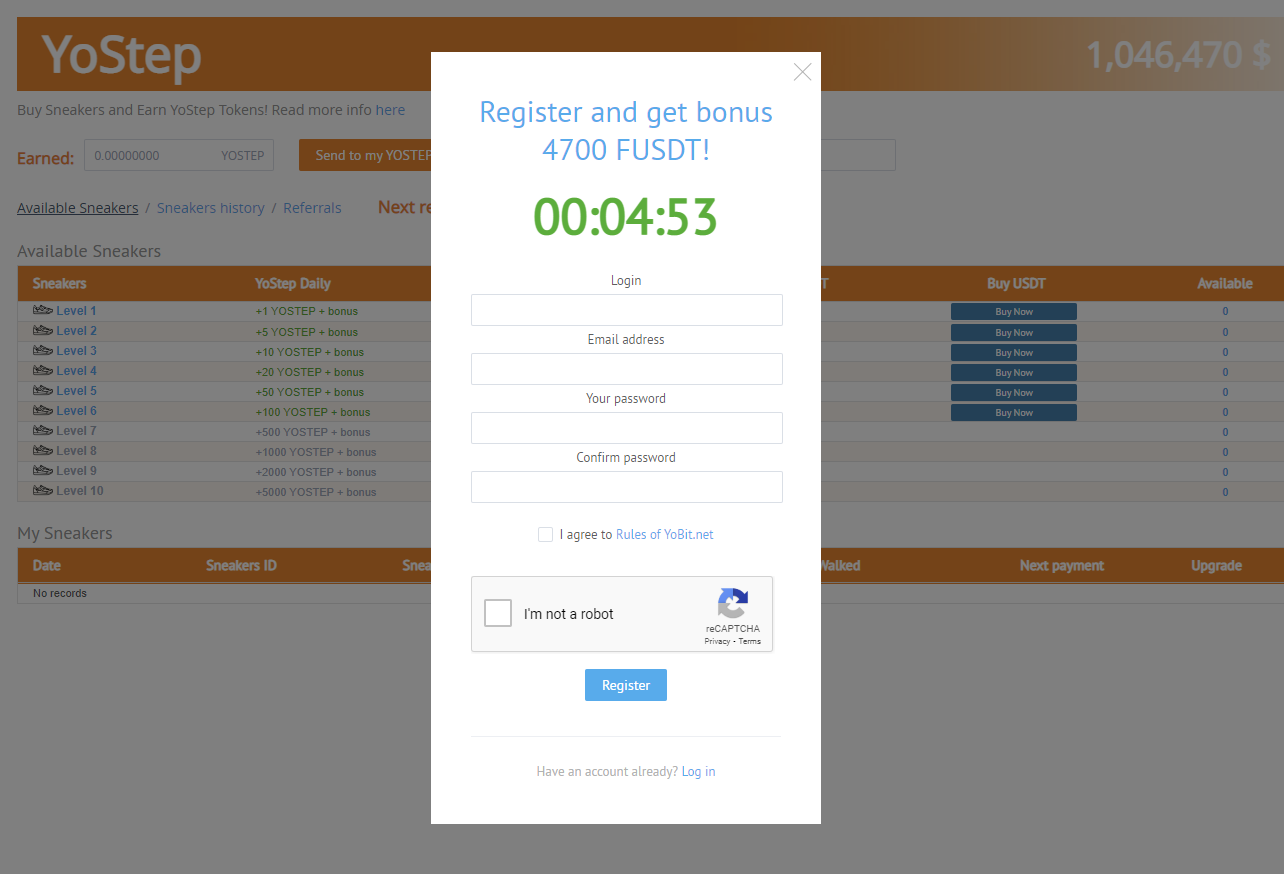Open the Level 6 sneaker link
The width and height of the screenshot is (1284, 874).
tap(76, 411)
